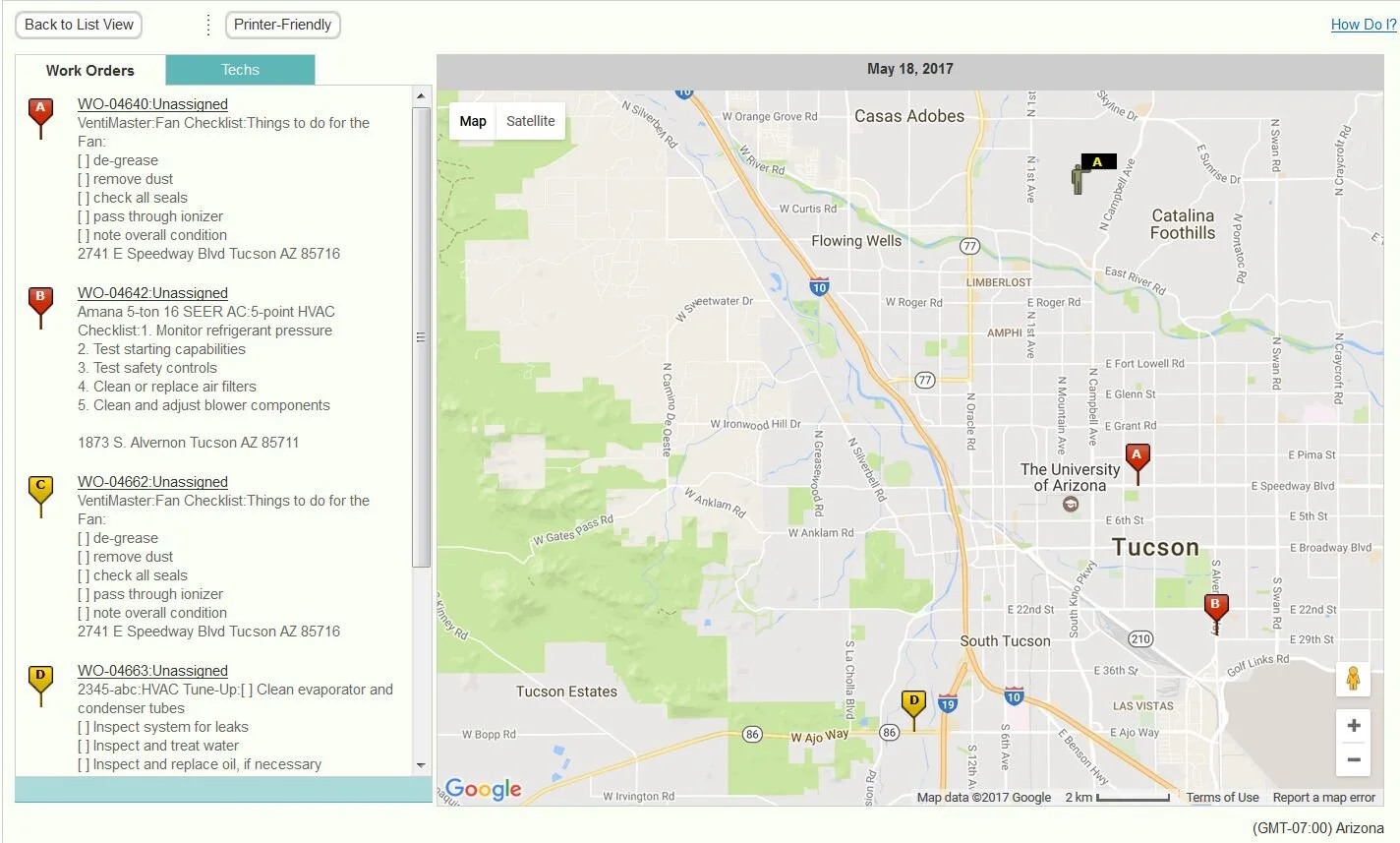The width and height of the screenshot is (1400, 843).
Task: Zoom in the map with plus button
Action: coord(1353,726)
